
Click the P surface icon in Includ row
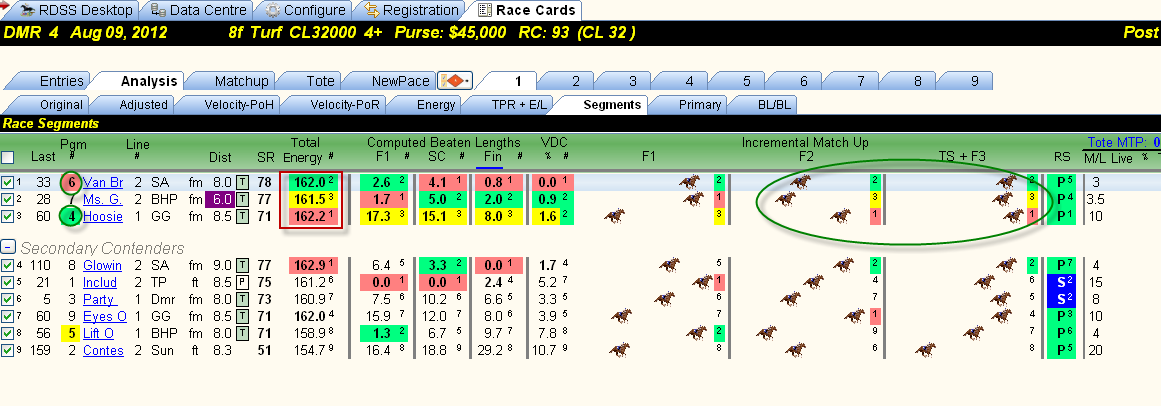coord(243,282)
